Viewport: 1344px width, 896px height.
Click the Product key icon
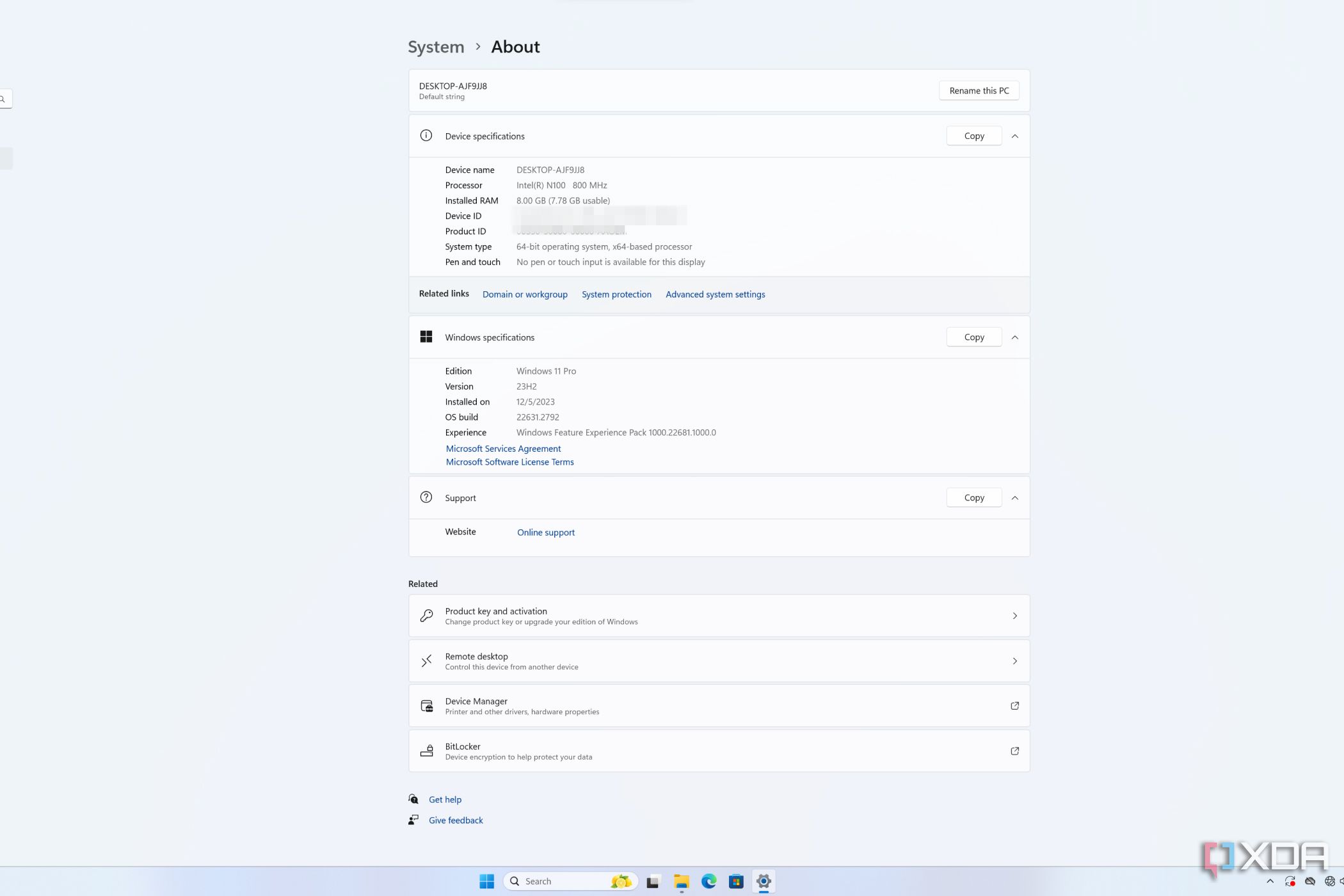pos(426,616)
